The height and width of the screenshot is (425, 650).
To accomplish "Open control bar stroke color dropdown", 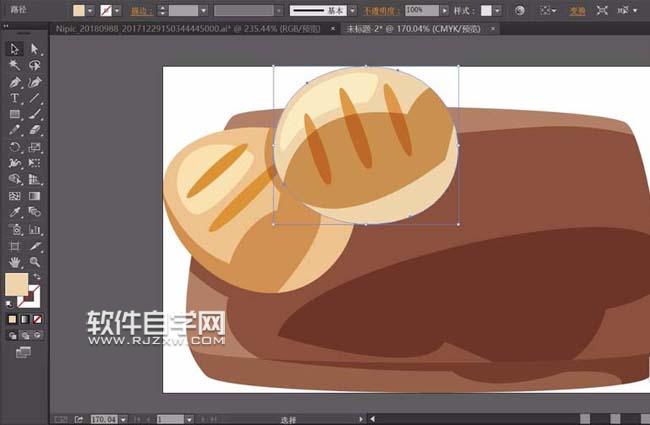I will pos(117,11).
